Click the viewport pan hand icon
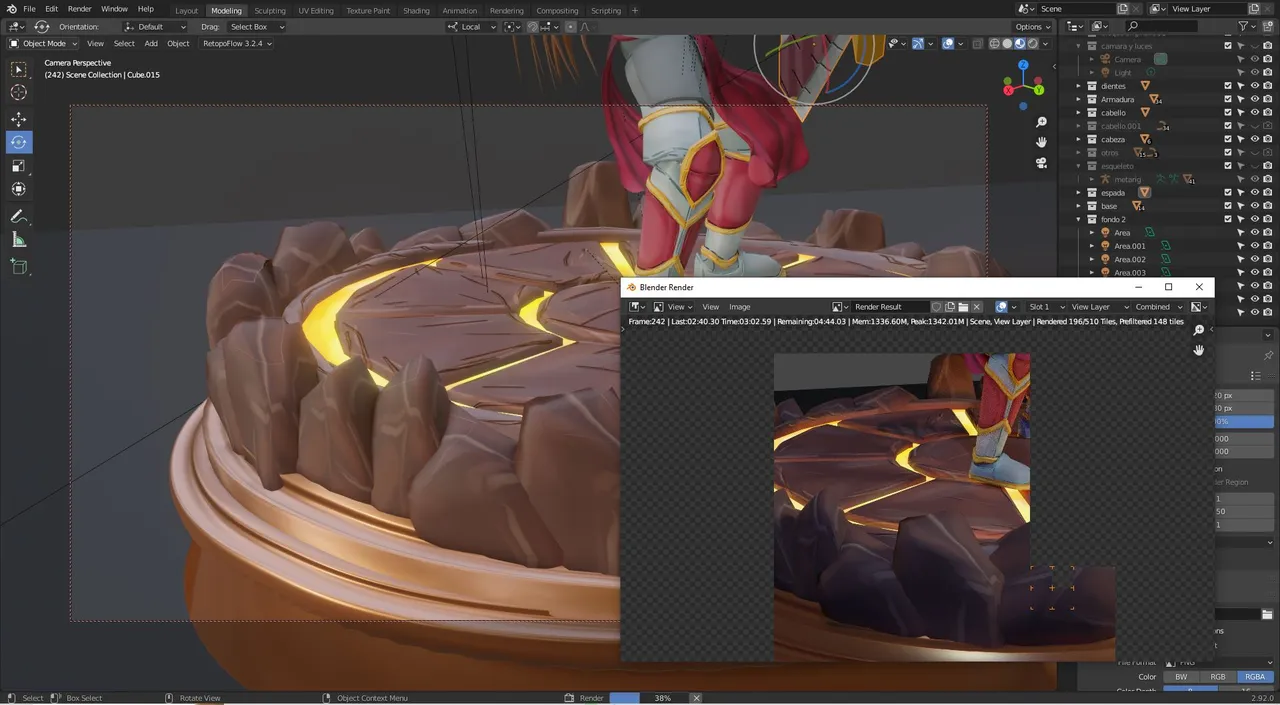The image size is (1280, 705). (1041, 142)
